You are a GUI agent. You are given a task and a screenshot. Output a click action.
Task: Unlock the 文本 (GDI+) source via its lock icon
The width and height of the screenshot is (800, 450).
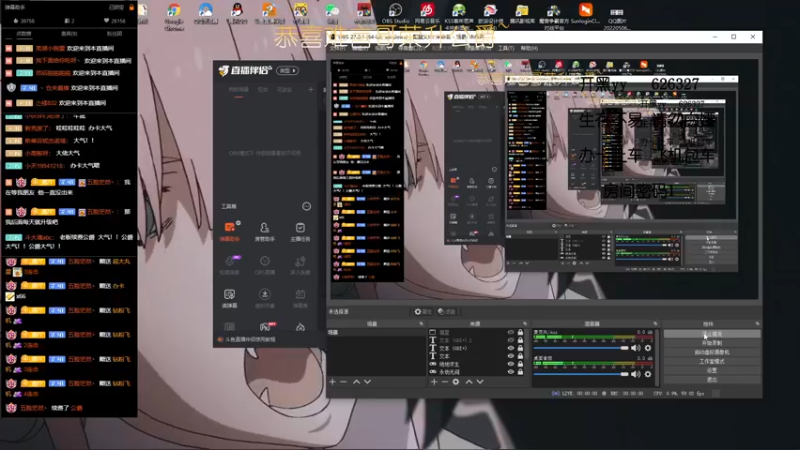click(x=520, y=348)
